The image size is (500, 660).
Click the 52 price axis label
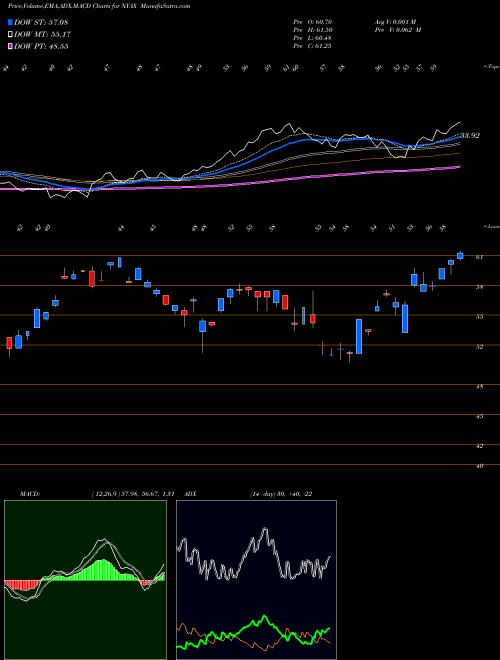pyautogui.click(x=479, y=346)
